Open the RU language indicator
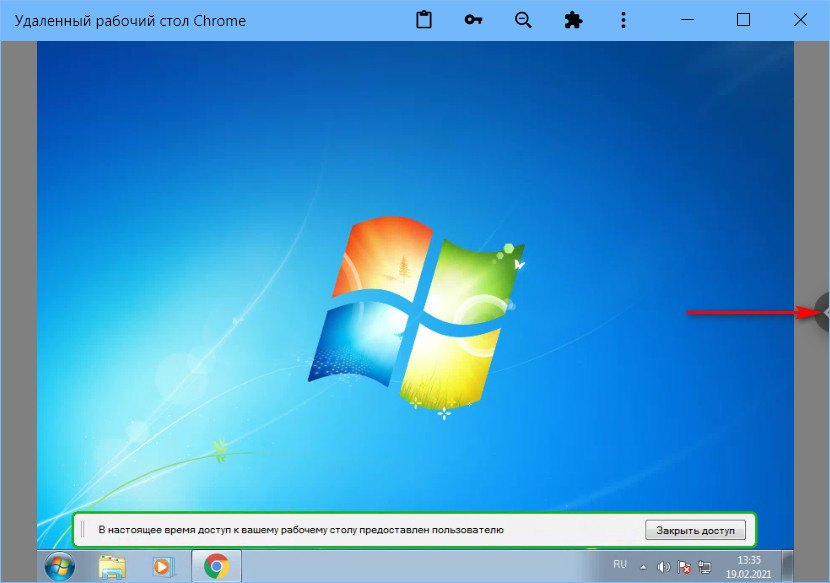The height and width of the screenshot is (583, 830). 620,565
